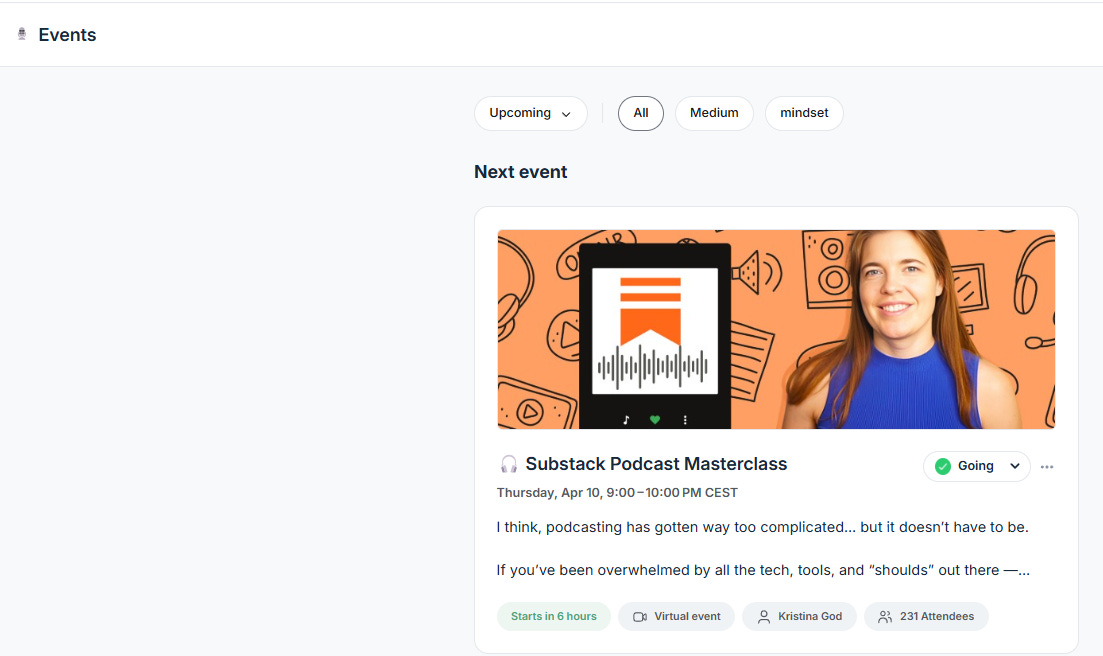This screenshot has width=1103, height=656.
Task: Click the Next event section heading
Action: point(521,172)
